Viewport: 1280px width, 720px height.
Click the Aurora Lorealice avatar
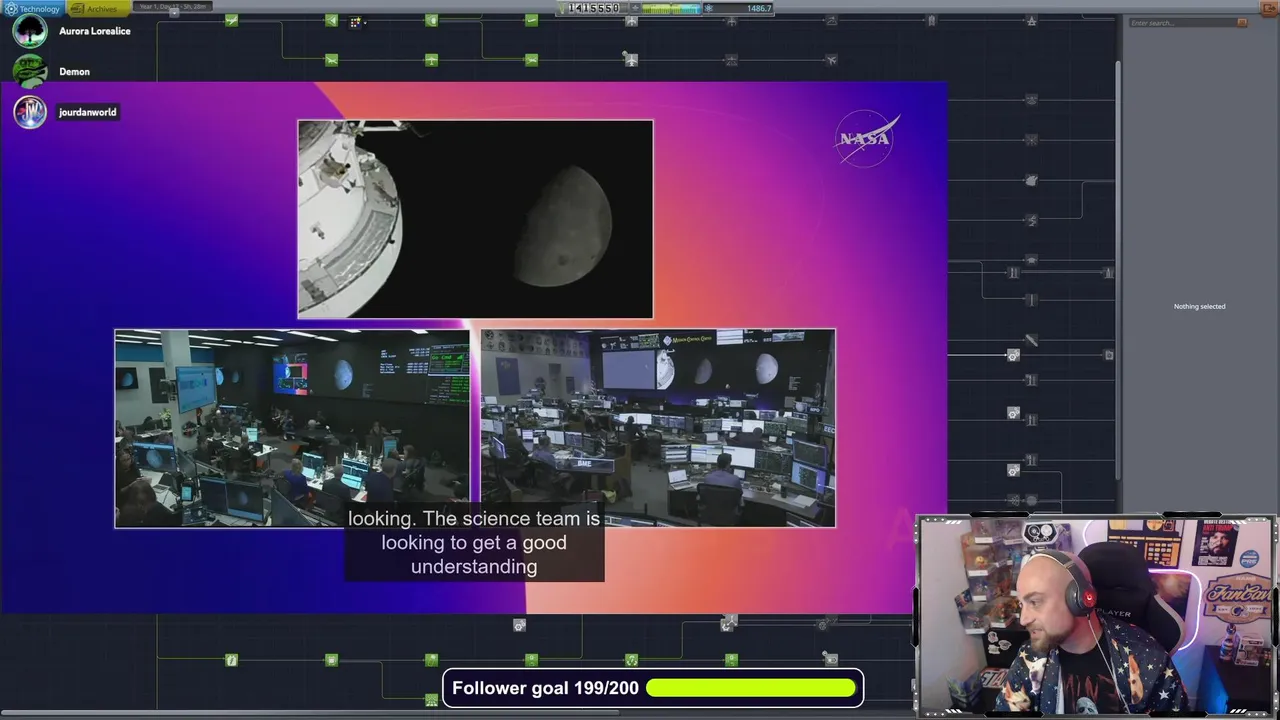click(x=30, y=30)
